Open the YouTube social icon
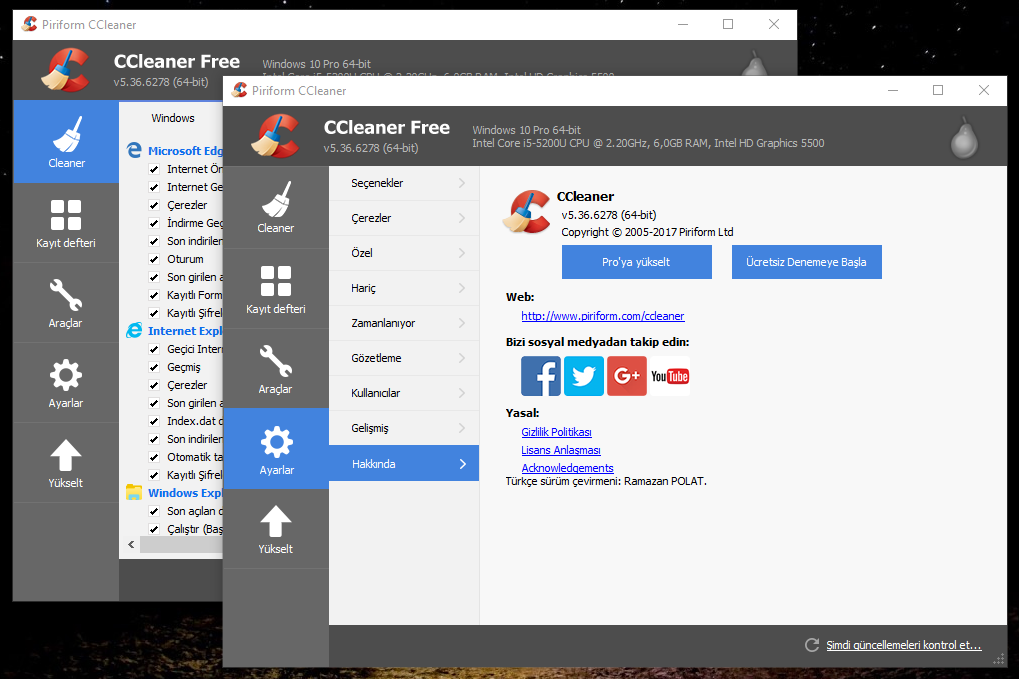Image resolution: width=1019 pixels, height=679 pixels. tap(669, 376)
